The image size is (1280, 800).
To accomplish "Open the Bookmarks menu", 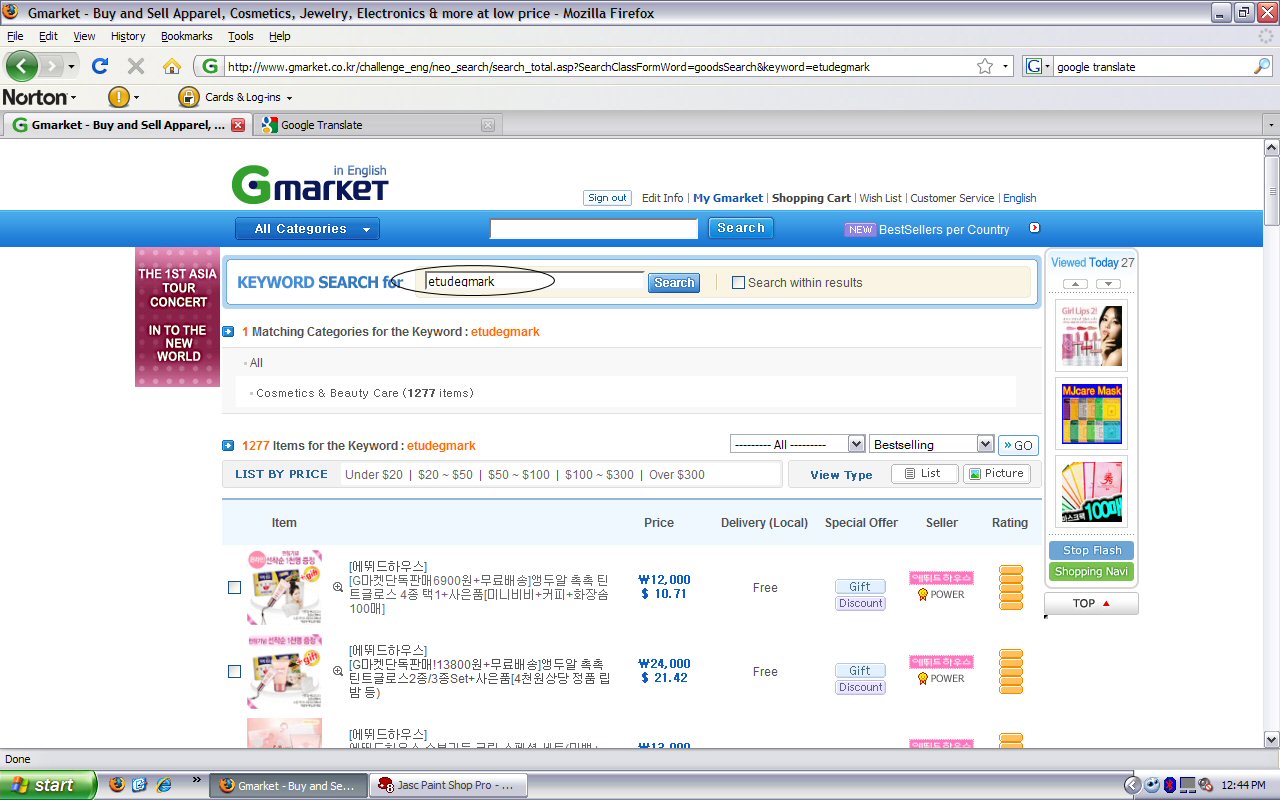I will point(187,36).
